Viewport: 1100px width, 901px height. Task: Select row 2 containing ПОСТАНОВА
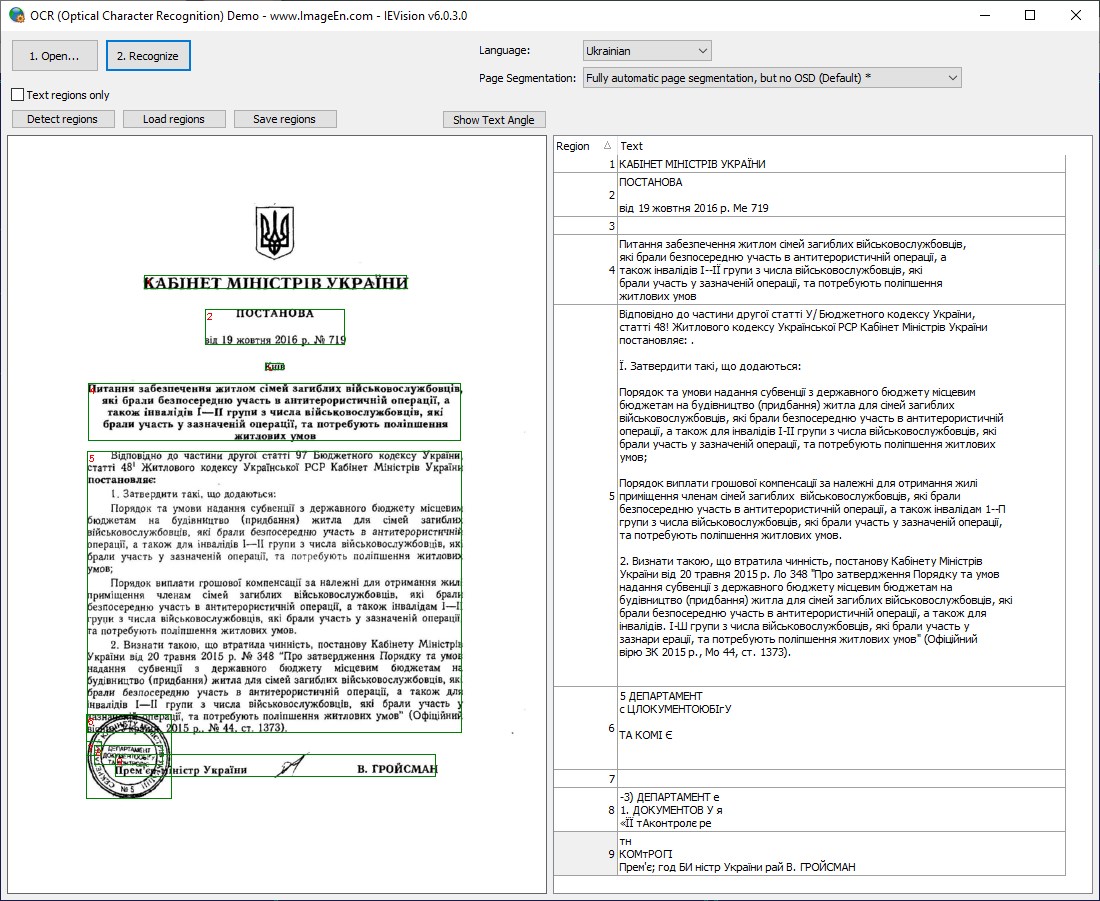point(810,195)
